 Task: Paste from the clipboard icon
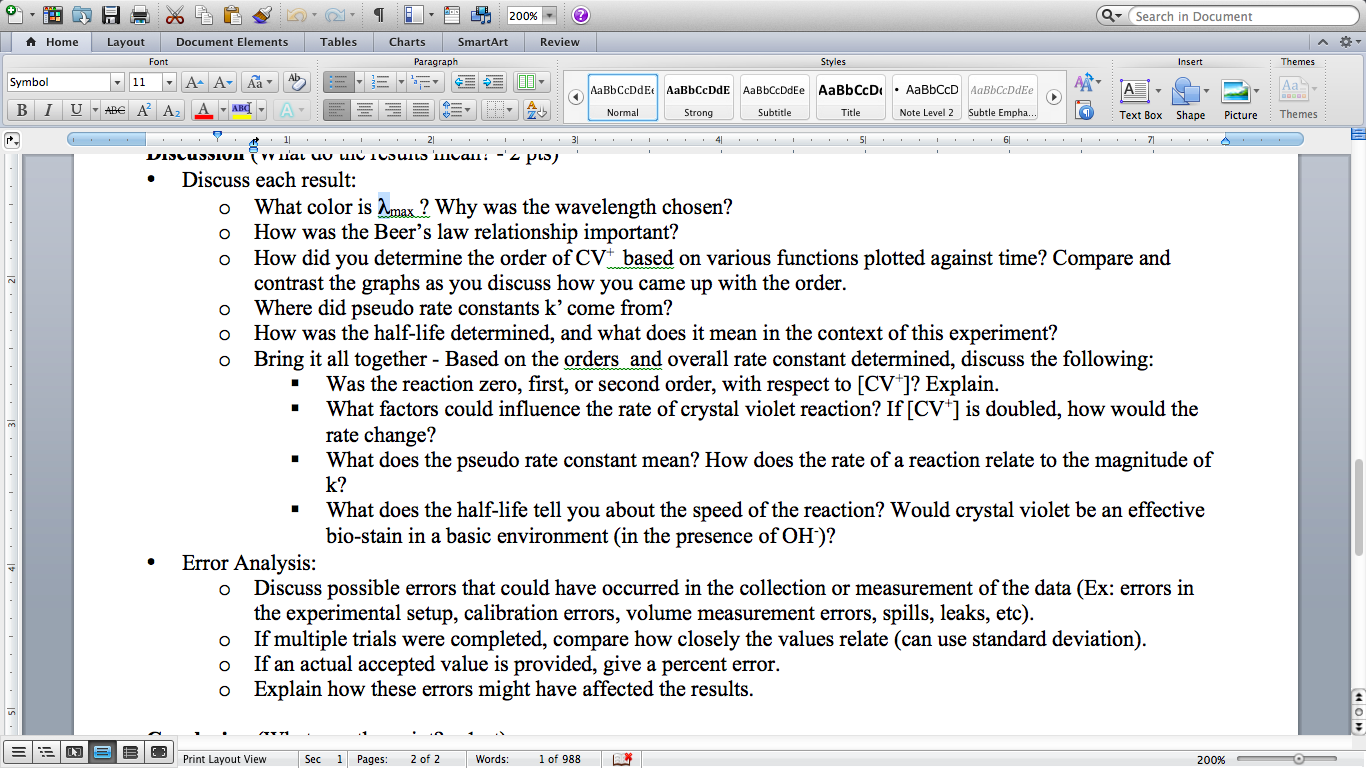tap(233, 15)
